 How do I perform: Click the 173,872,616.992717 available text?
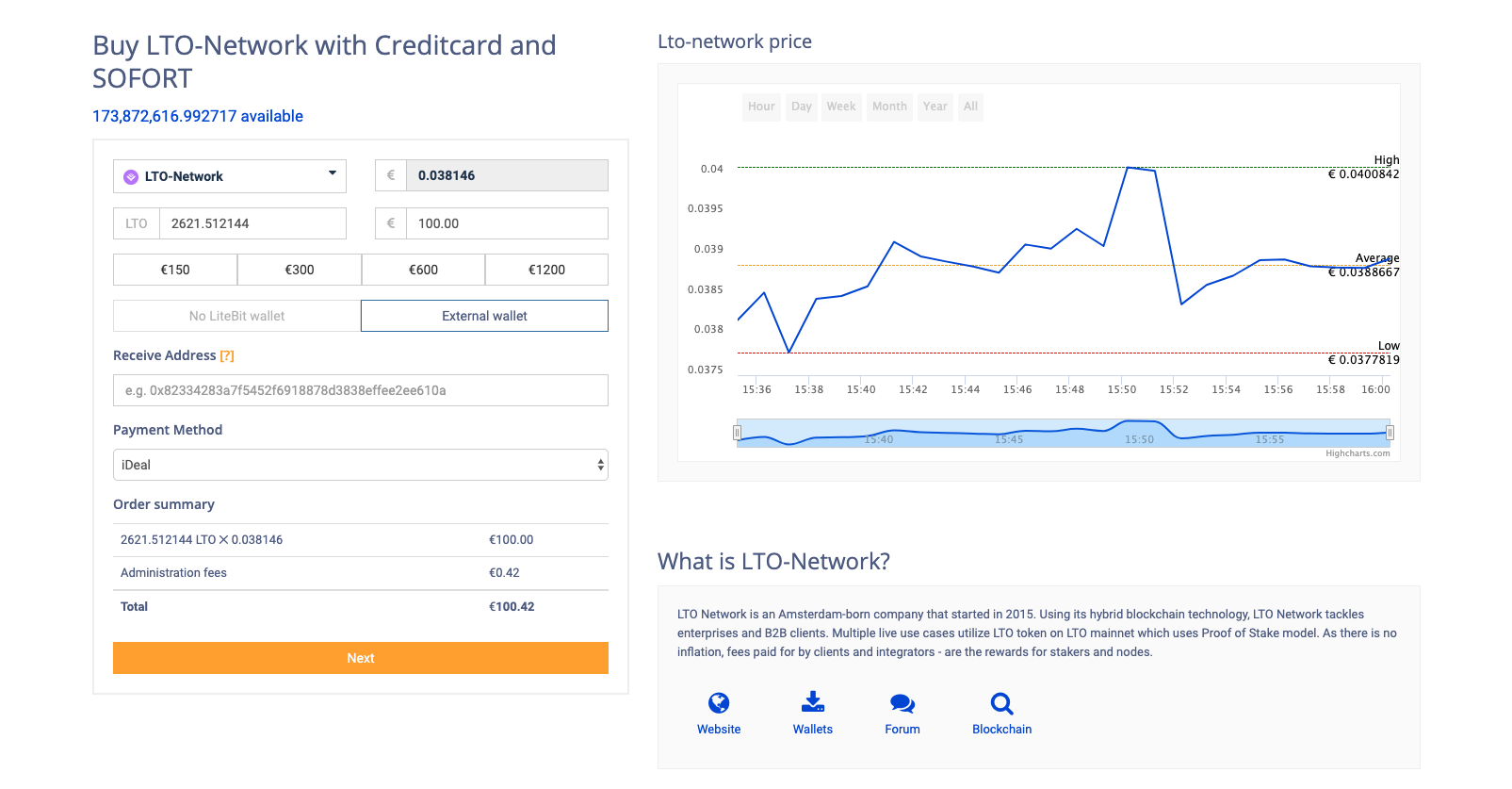pos(198,116)
